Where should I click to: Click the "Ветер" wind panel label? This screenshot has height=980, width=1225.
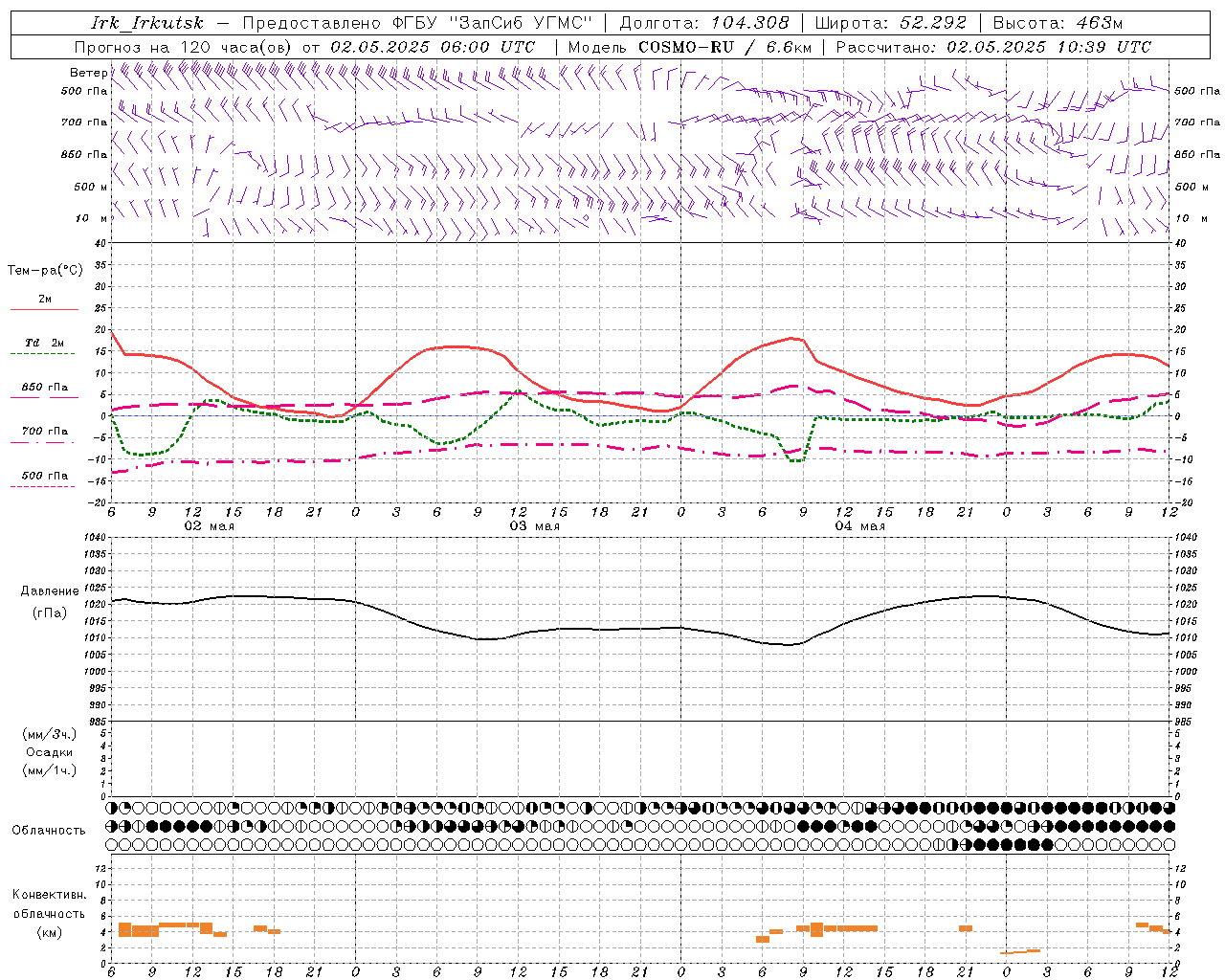click(88, 73)
